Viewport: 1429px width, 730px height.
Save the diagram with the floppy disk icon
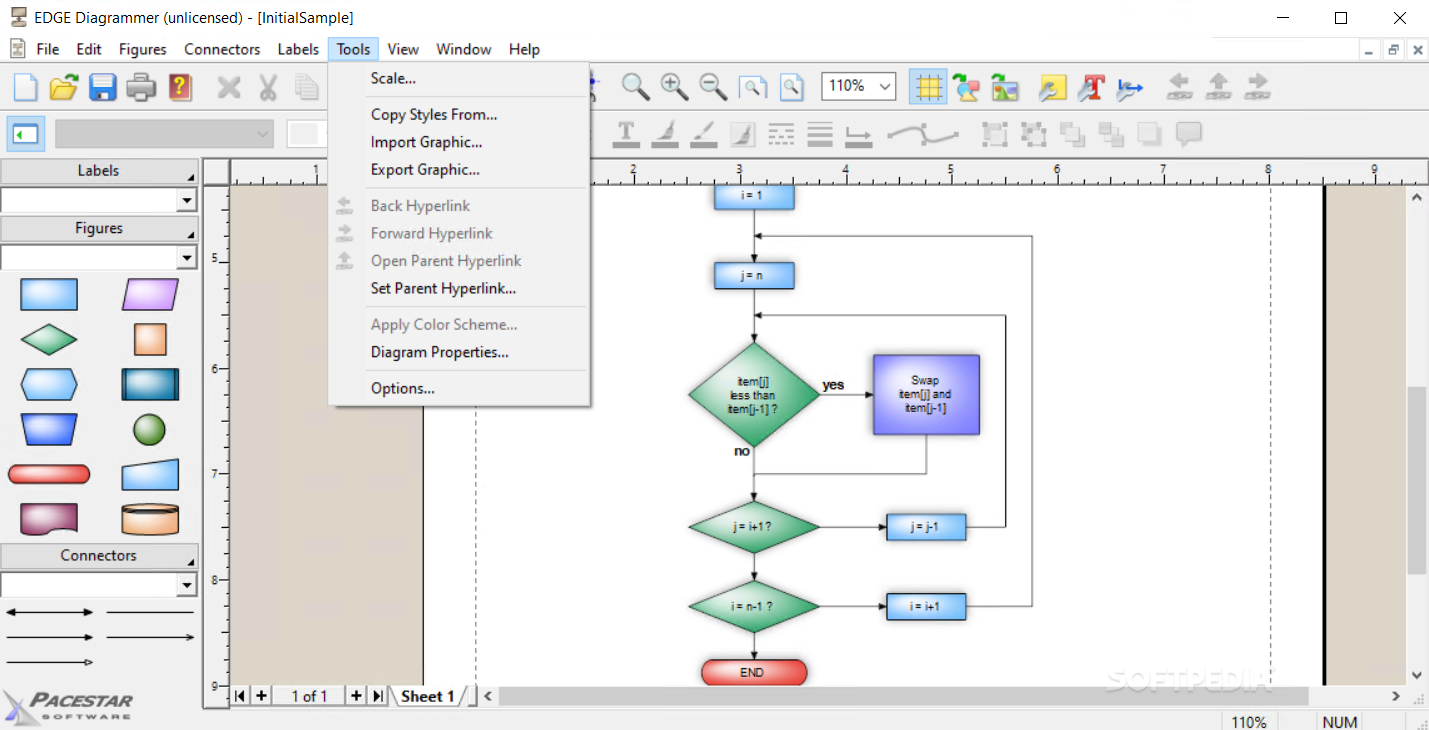tap(102, 87)
